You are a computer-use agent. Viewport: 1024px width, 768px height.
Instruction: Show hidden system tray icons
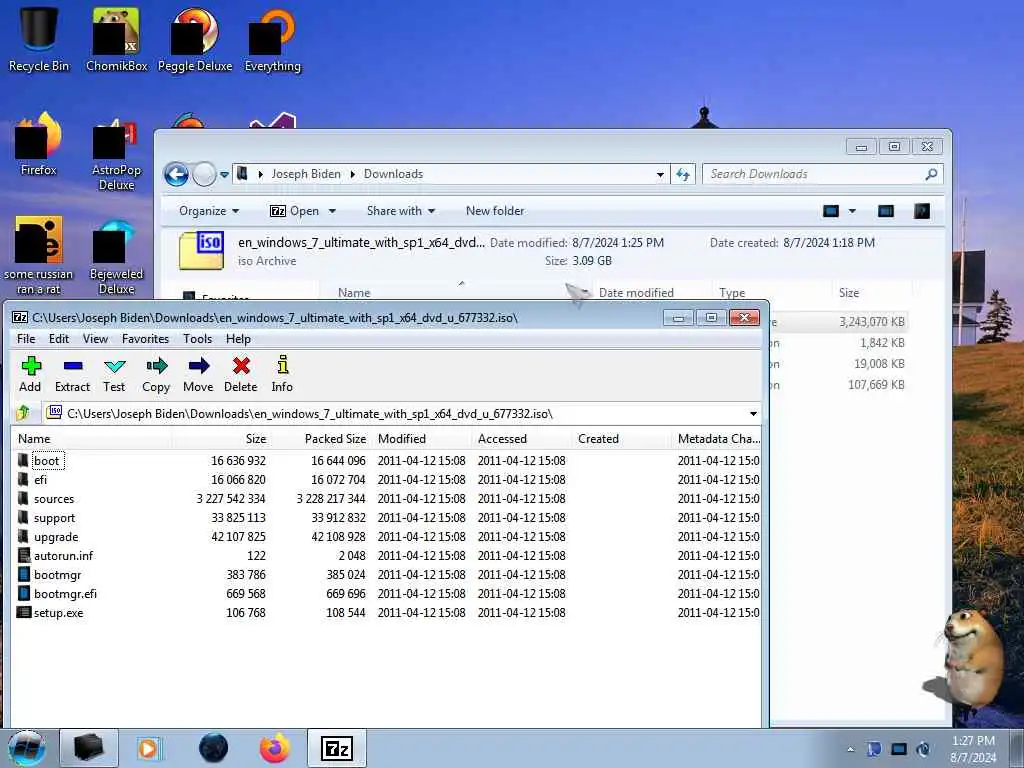850,749
